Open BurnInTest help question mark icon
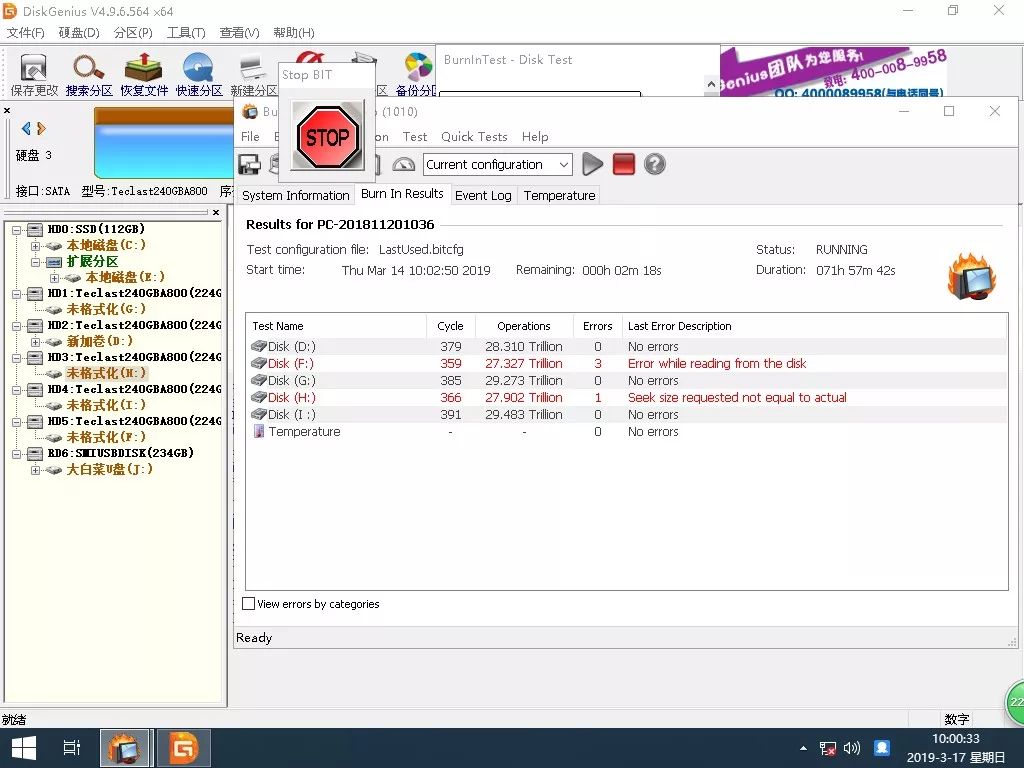The width and height of the screenshot is (1024, 768). (x=655, y=165)
